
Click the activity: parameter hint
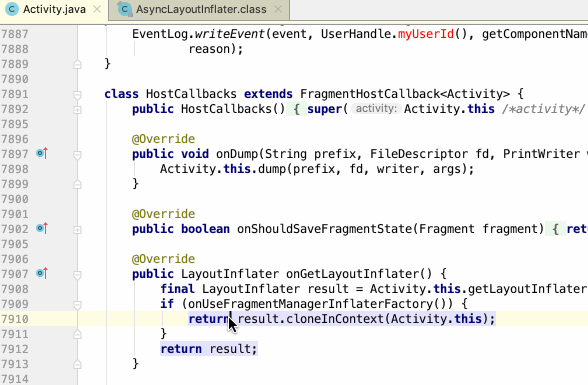click(x=376, y=109)
